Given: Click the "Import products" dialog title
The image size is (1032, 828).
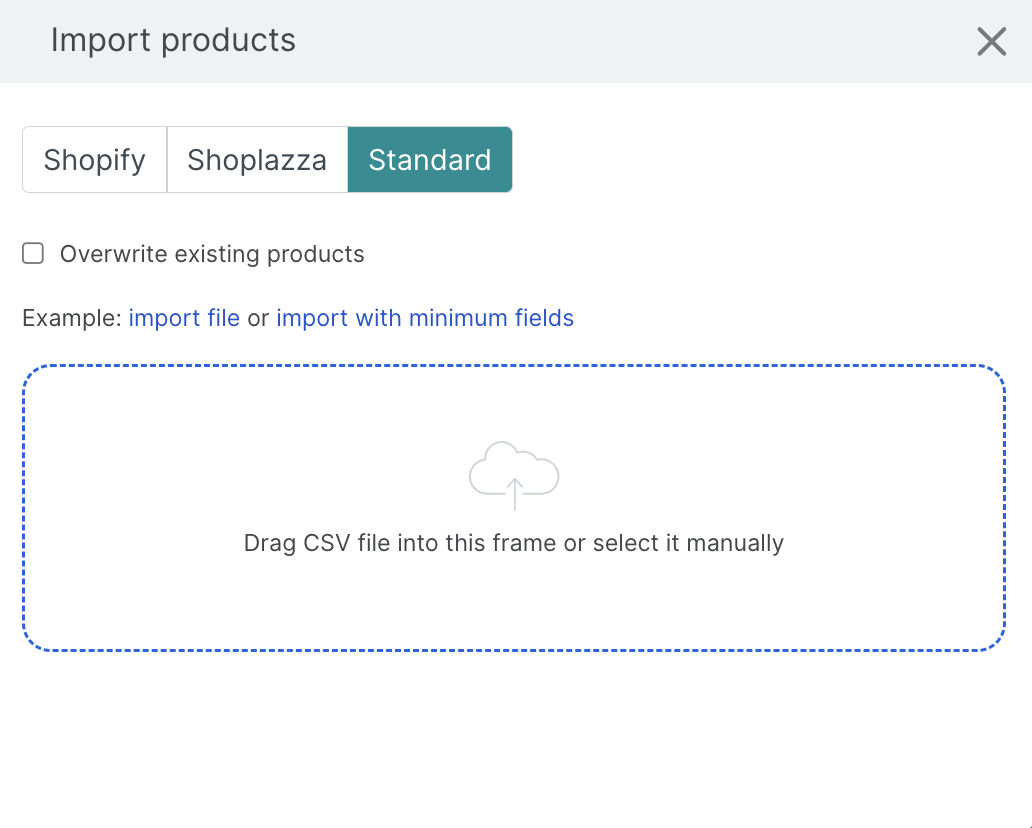Looking at the screenshot, I should [173, 41].
